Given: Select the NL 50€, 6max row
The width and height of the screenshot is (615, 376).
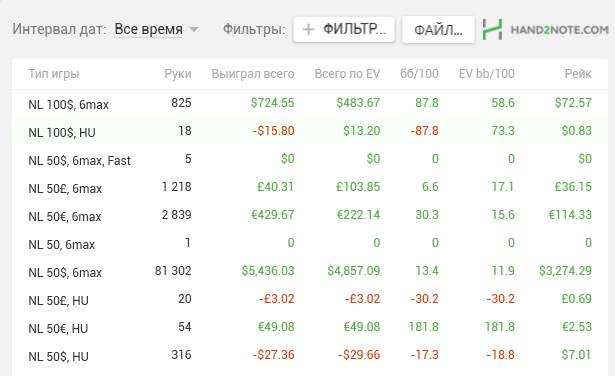Looking at the screenshot, I should 310,215.
